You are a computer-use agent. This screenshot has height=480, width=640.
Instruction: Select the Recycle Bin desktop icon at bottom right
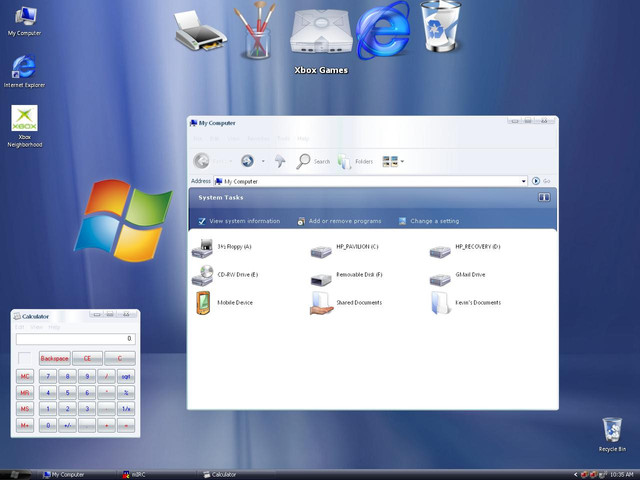pyautogui.click(x=612, y=435)
